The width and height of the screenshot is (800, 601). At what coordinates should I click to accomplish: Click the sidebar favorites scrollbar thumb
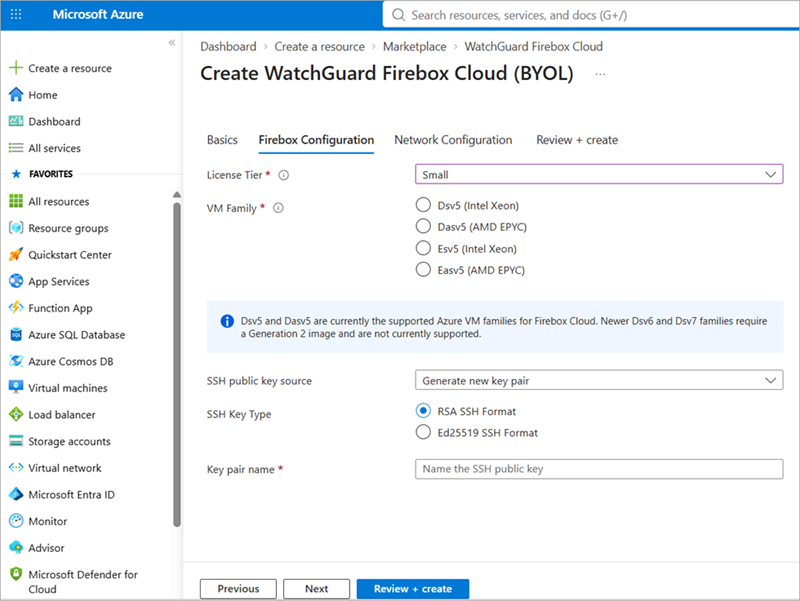click(177, 364)
